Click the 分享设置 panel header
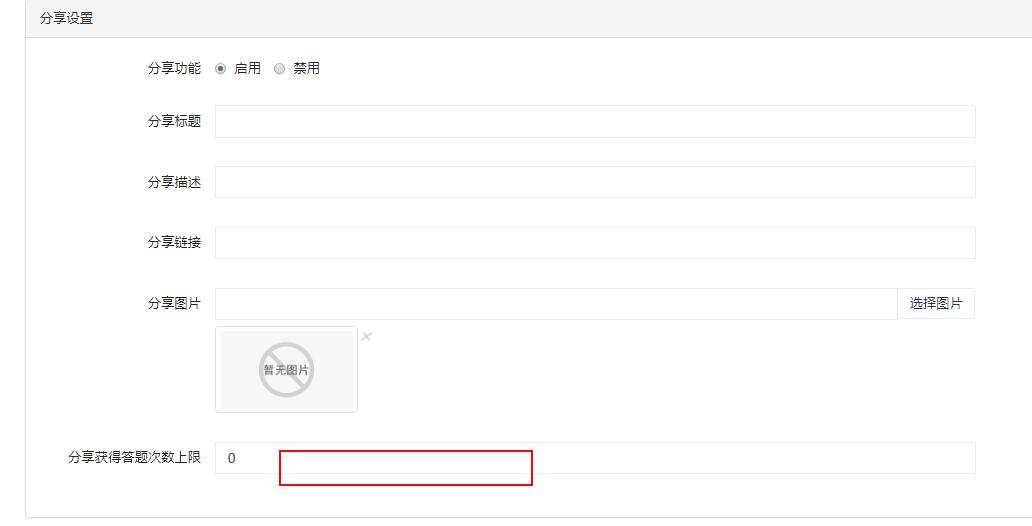The image size is (1032, 526). (529, 18)
